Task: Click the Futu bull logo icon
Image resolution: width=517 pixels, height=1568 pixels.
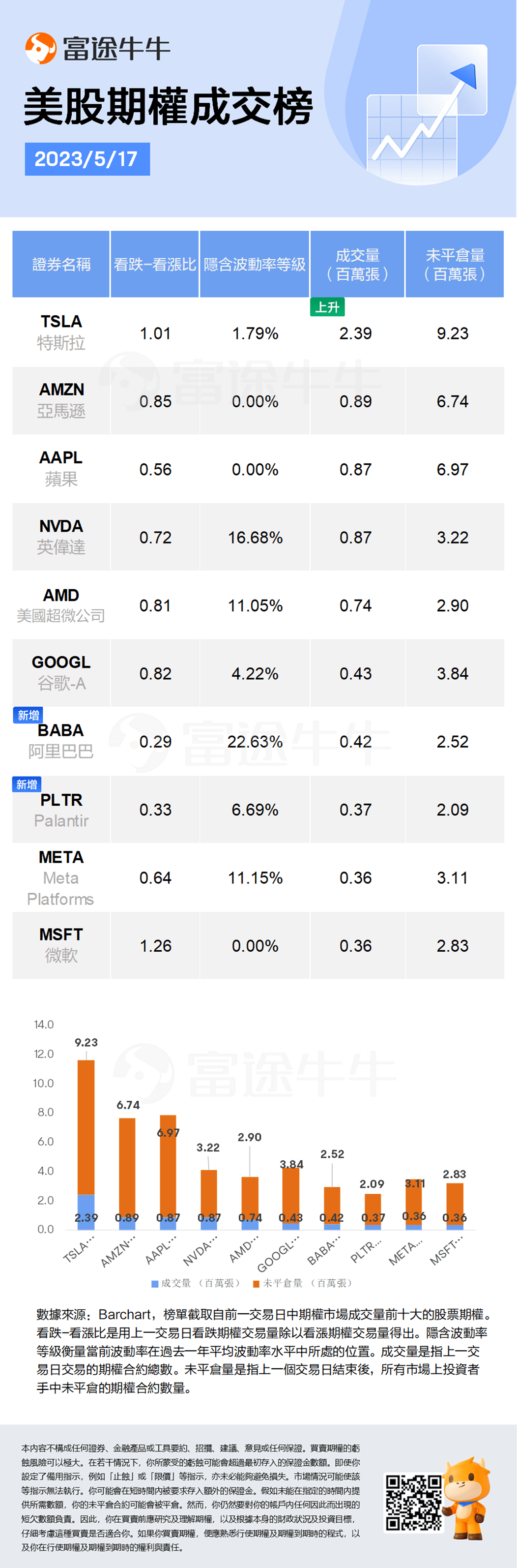Action: pos(40,48)
